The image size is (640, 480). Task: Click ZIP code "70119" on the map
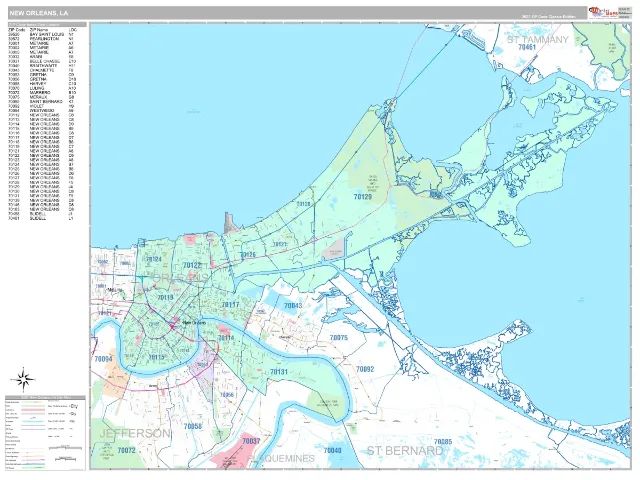pos(165,298)
